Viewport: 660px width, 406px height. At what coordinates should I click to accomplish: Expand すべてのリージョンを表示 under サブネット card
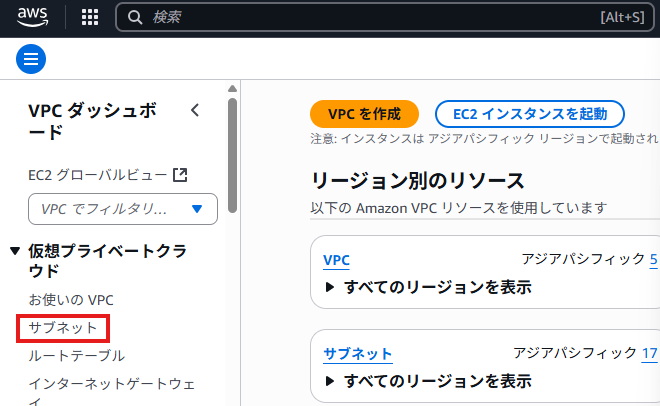(x=428, y=381)
